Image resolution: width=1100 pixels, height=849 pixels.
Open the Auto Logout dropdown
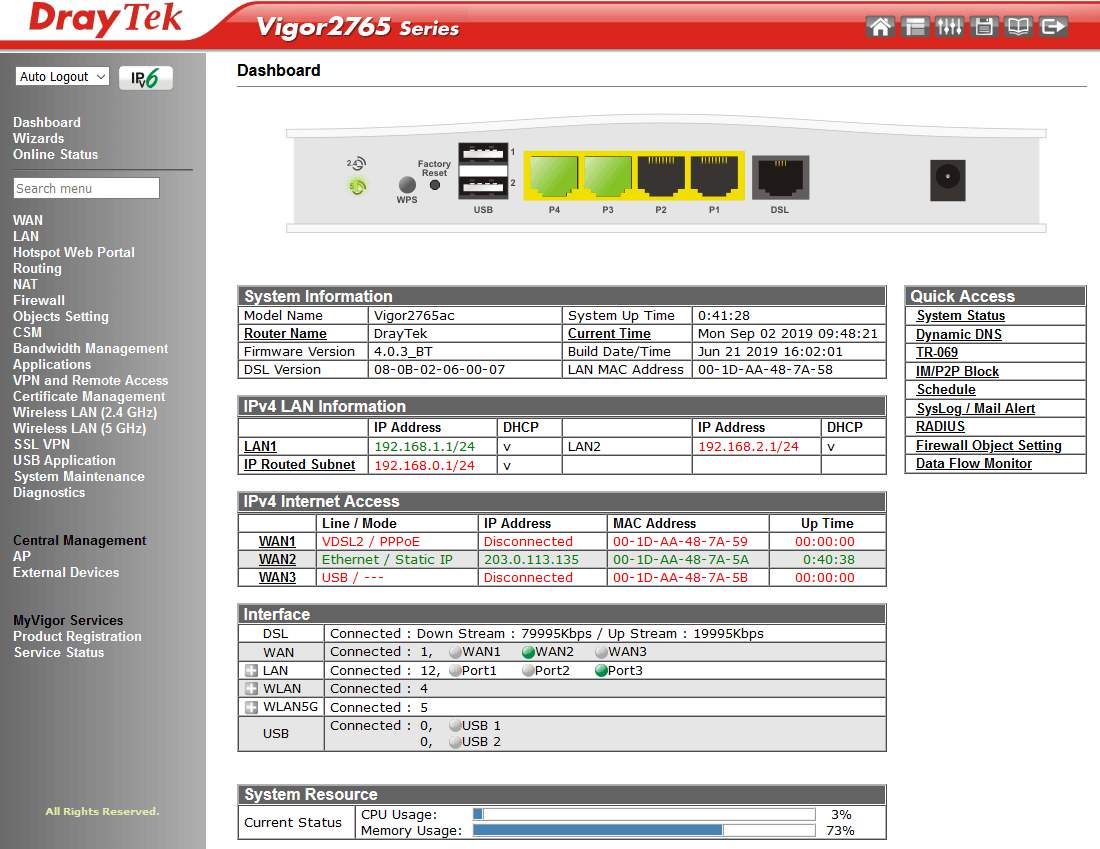(x=62, y=77)
